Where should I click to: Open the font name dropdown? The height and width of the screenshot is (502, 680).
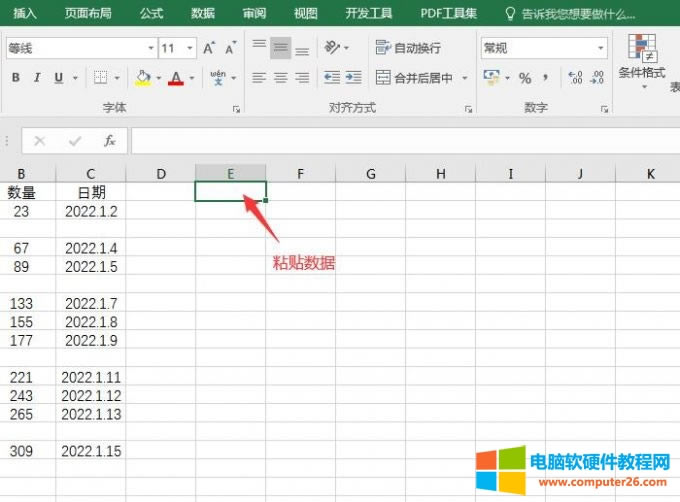pos(150,48)
